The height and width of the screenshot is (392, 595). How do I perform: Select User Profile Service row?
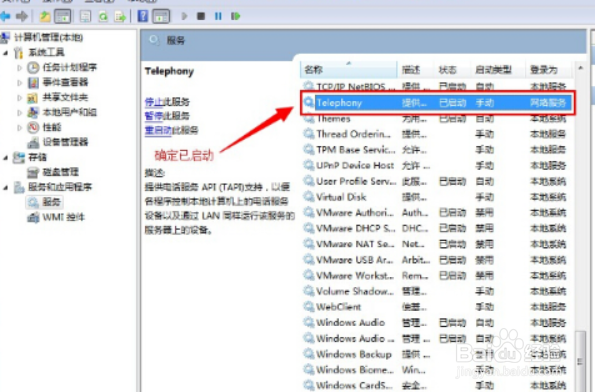[436, 181]
